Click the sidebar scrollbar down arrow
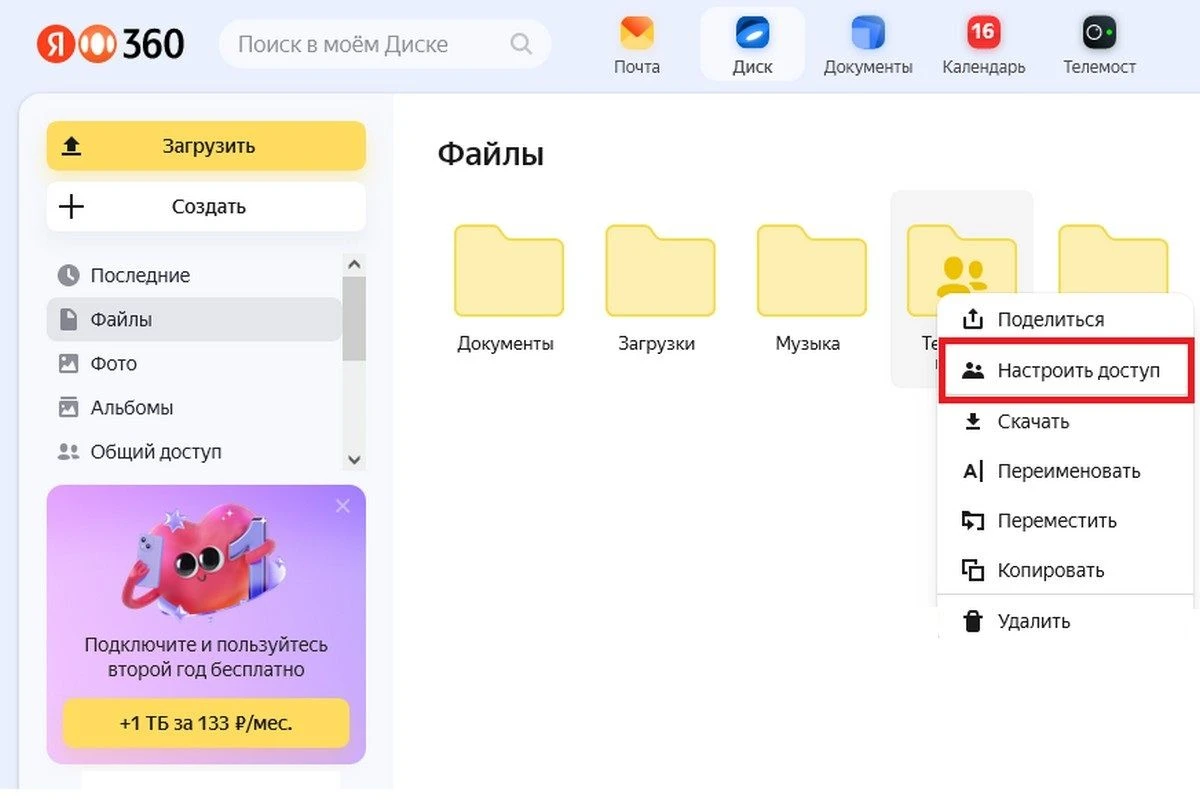Screen dimensions: 1200x800 coord(354,459)
